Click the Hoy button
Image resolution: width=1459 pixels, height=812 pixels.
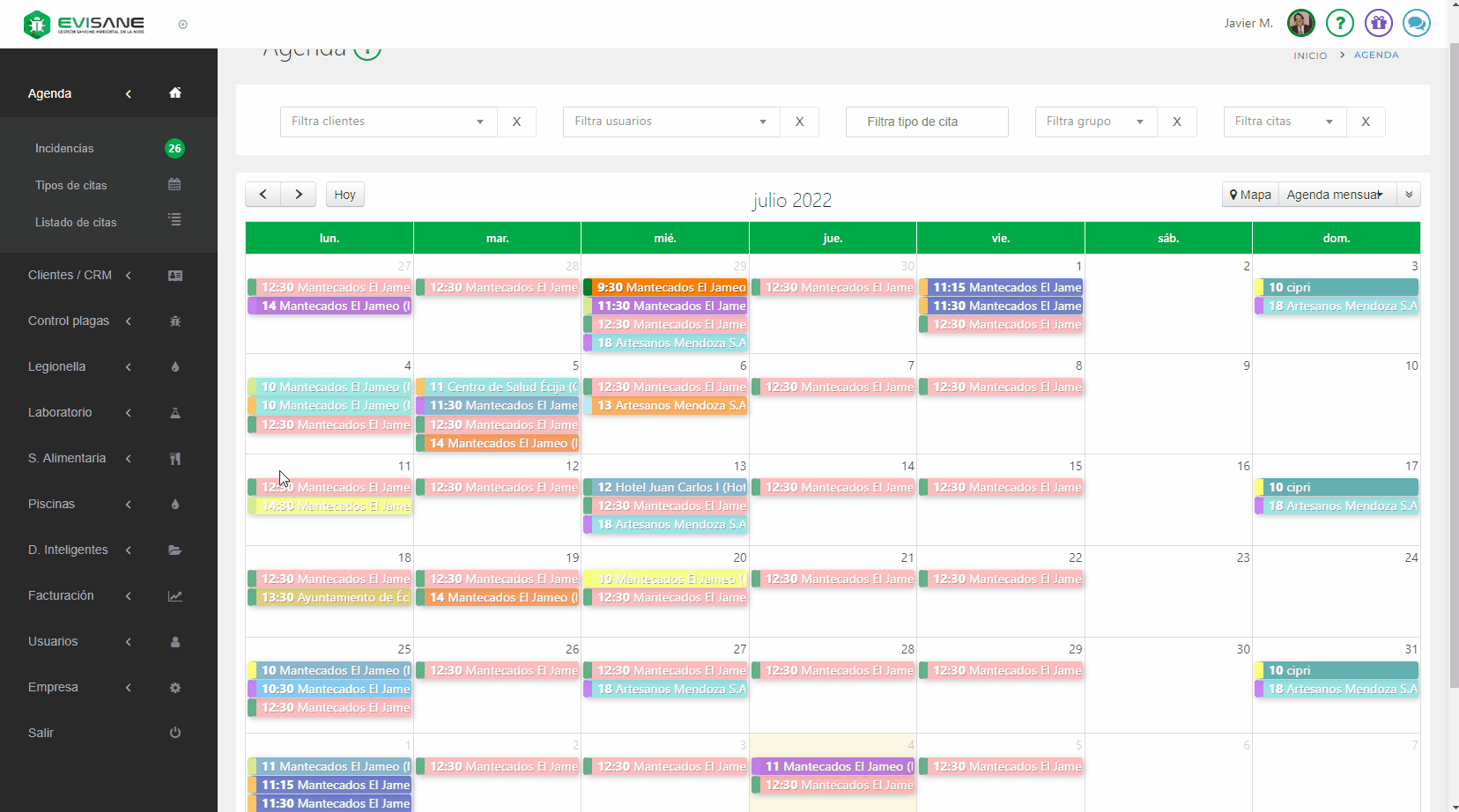(344, 195)
